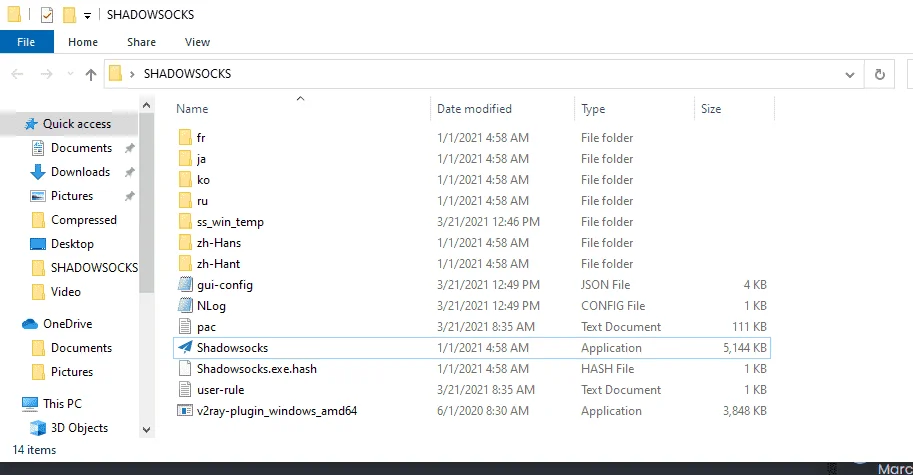The height and width of the screenshot is (475, 913).
Task: Open Pictures under OneDrive
Action: point(72,372)
